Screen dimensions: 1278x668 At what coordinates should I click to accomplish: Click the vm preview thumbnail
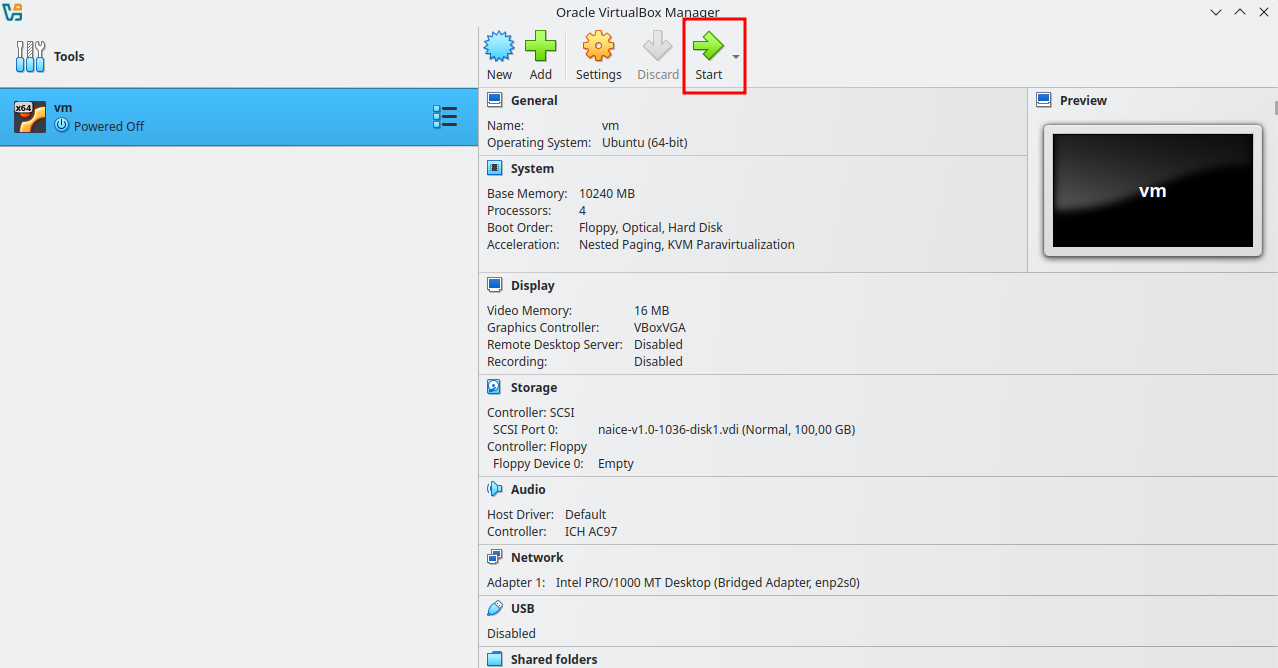pyautogui.click(x=1153, y=190)
